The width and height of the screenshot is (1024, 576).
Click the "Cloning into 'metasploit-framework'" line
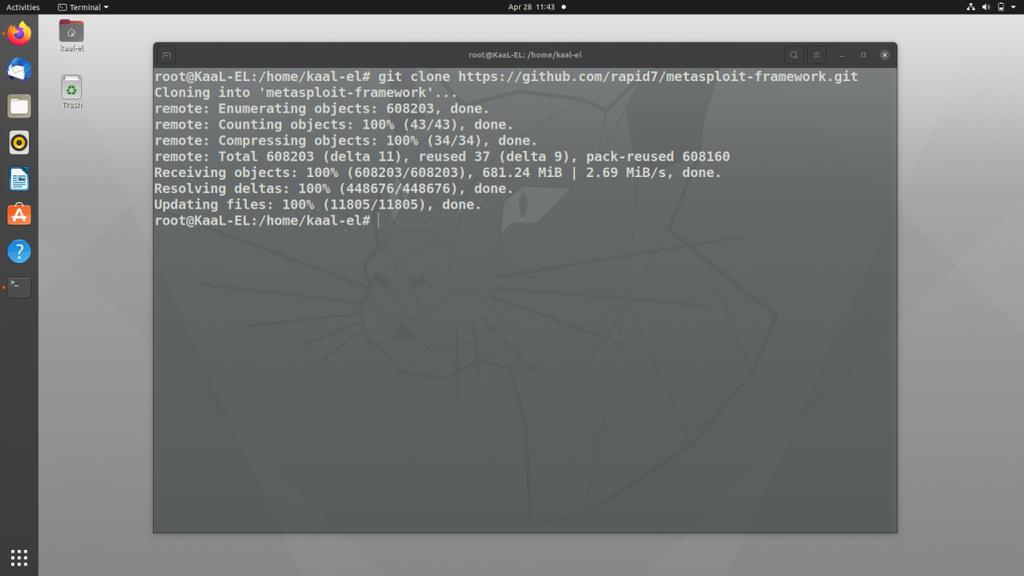click(x=306, y=93)
